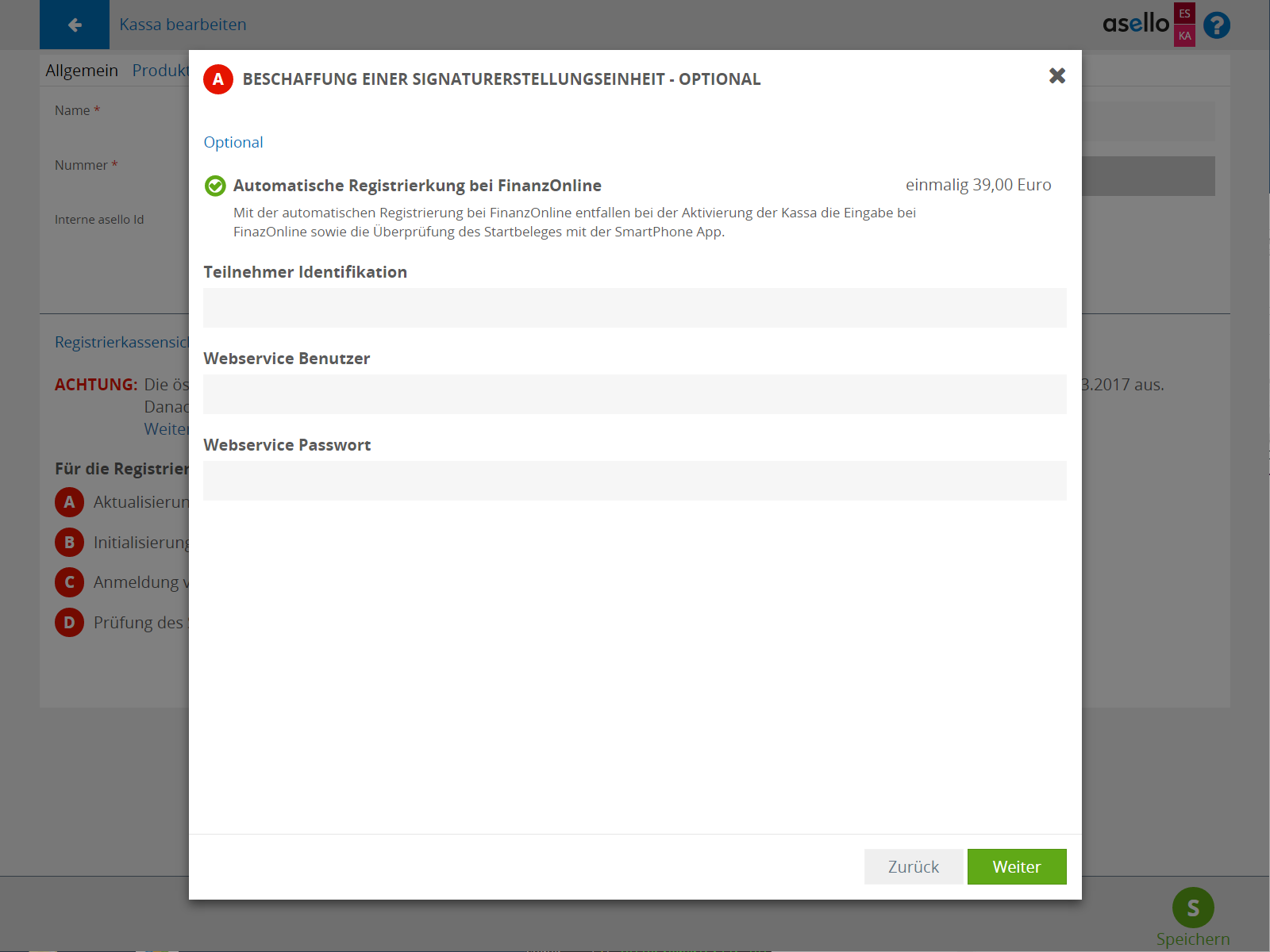Click the red B Initialisierung step icon
1270x952 pixels.
pos(69,543)
